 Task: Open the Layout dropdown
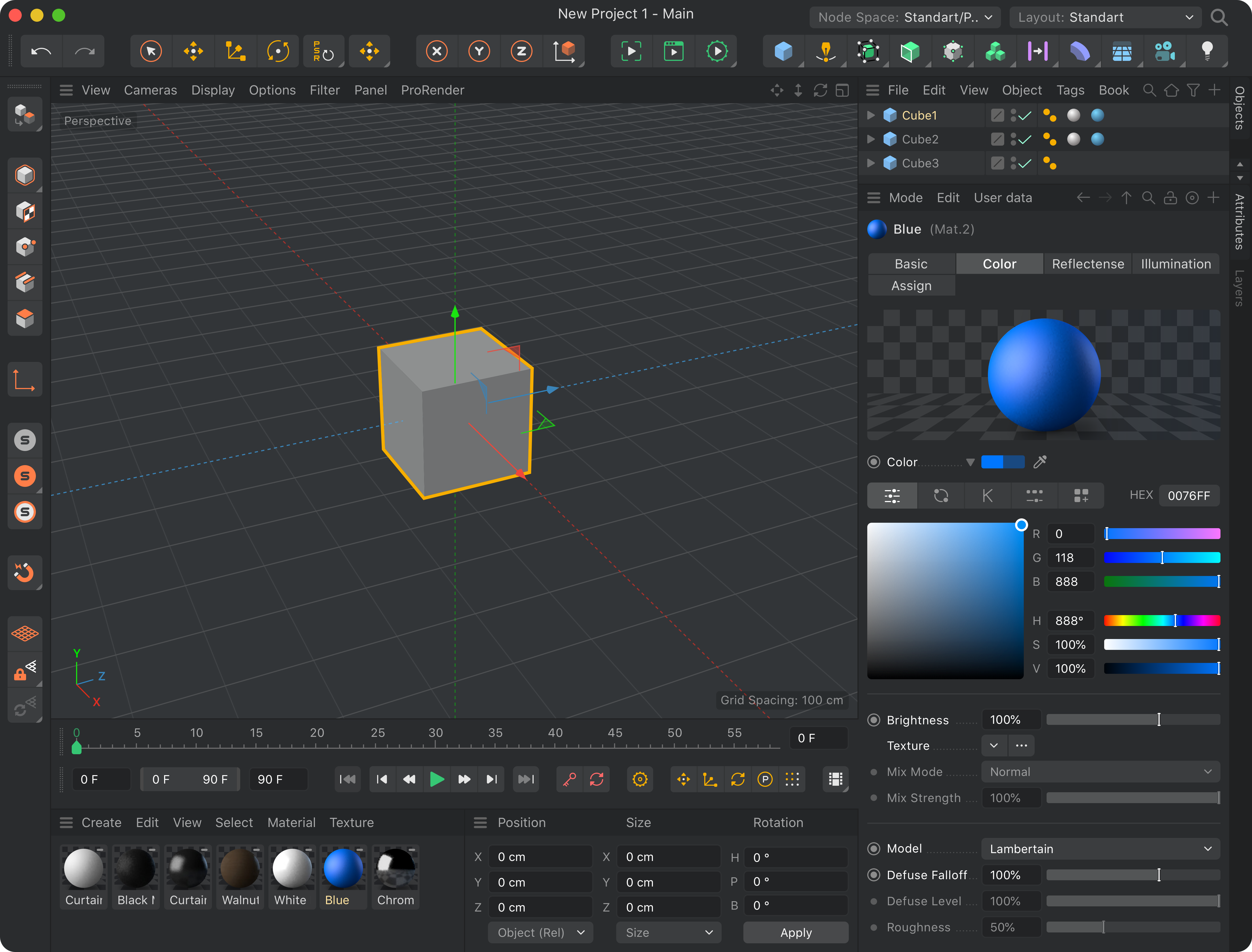[x=1105, y=17]
